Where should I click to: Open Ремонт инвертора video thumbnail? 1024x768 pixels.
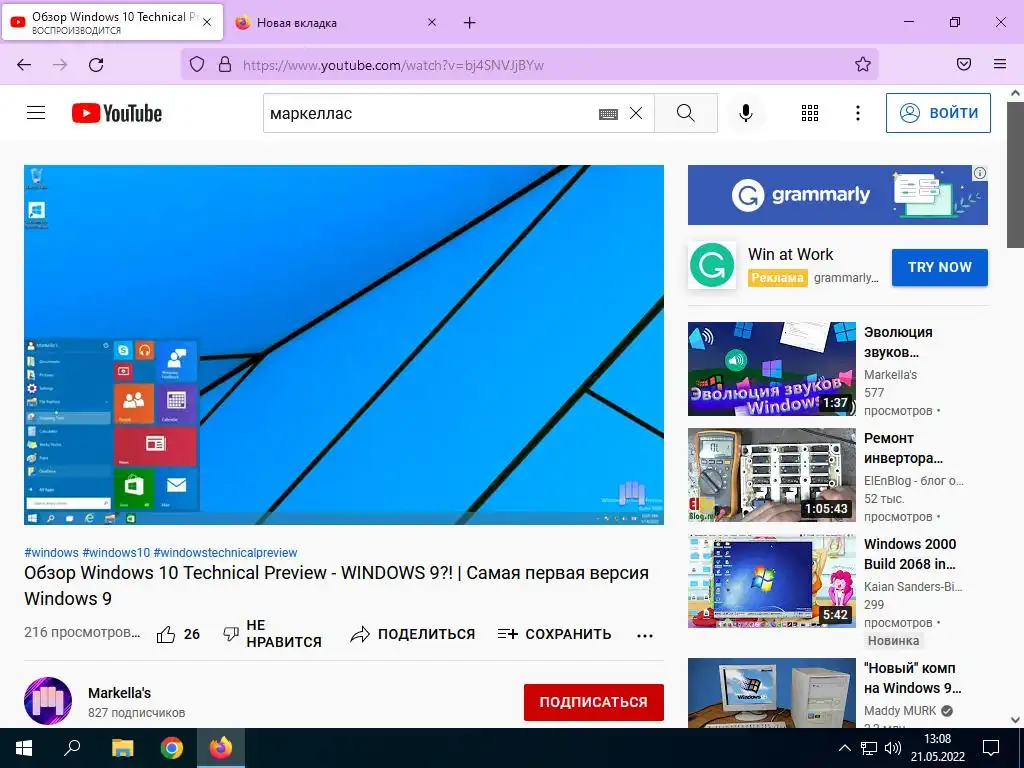[x=771, y=475]
